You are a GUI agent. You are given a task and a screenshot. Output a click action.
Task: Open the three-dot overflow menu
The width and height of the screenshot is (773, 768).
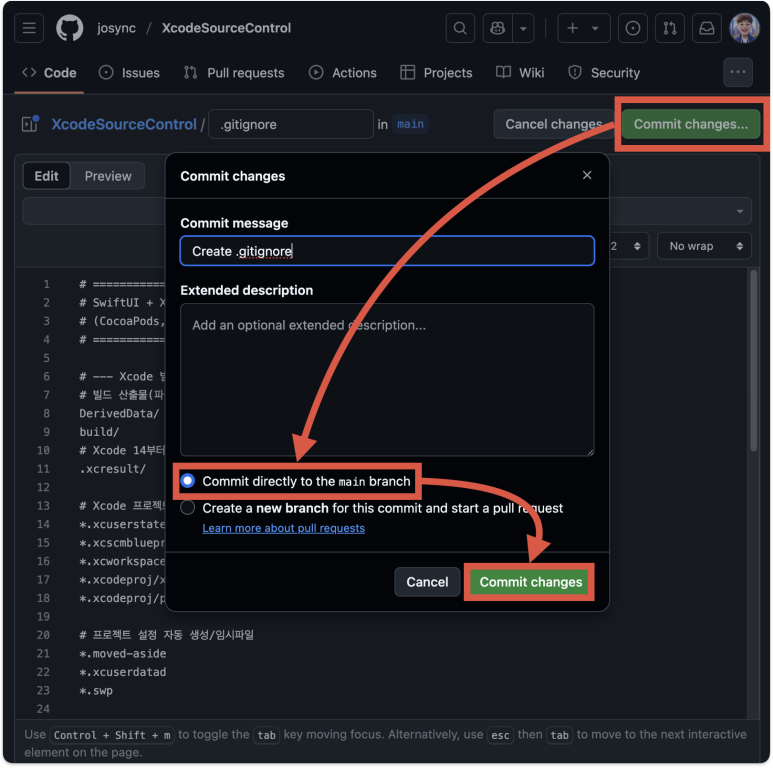(x=738, y=72)
